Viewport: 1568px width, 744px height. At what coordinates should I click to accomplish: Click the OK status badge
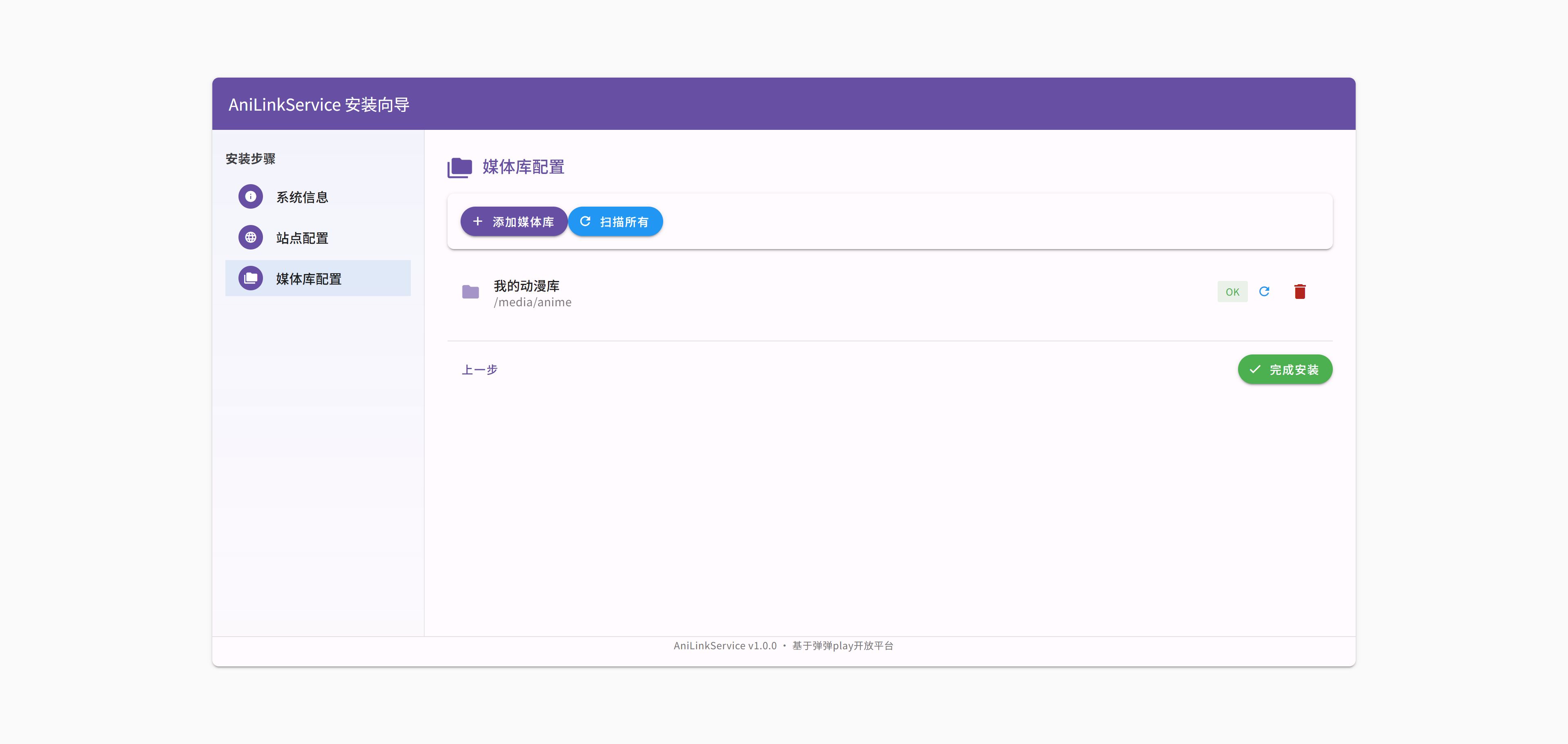pyautogui.click(x=1232, y=292)
